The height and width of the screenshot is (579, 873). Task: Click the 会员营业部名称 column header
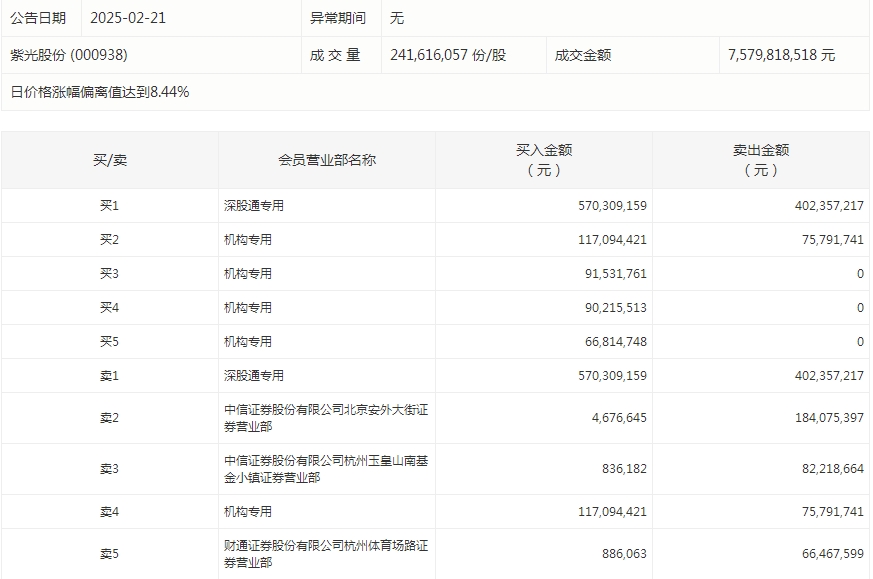pos(327,160)
